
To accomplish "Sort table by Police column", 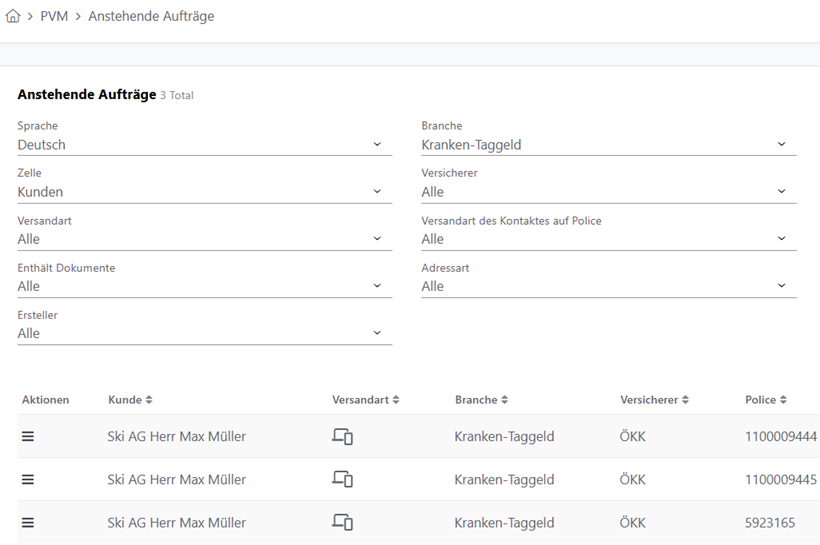I will click(765, 400).
